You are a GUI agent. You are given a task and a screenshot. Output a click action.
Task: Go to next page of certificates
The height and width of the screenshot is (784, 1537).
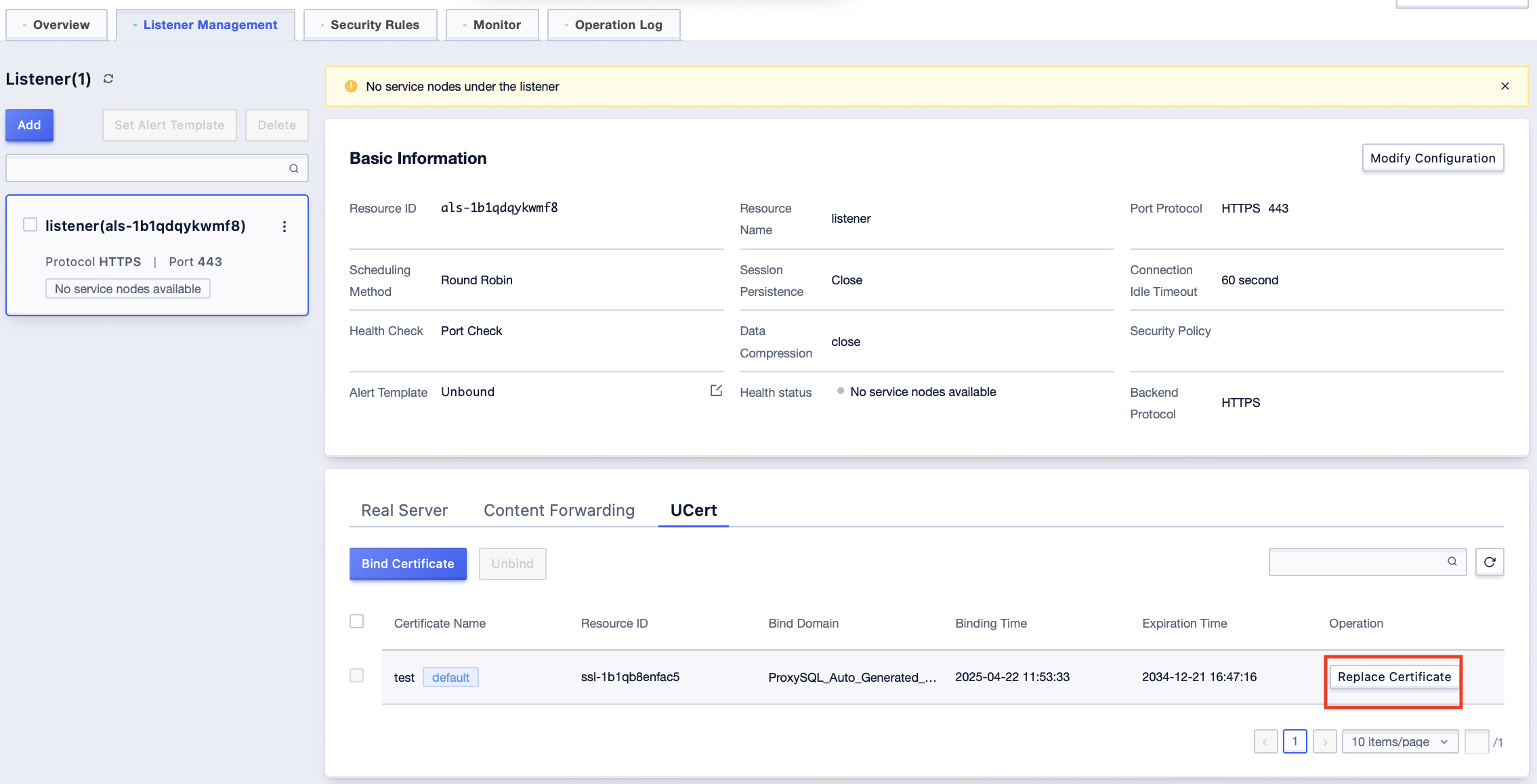pyautogui.click(x=1325, y=742)
